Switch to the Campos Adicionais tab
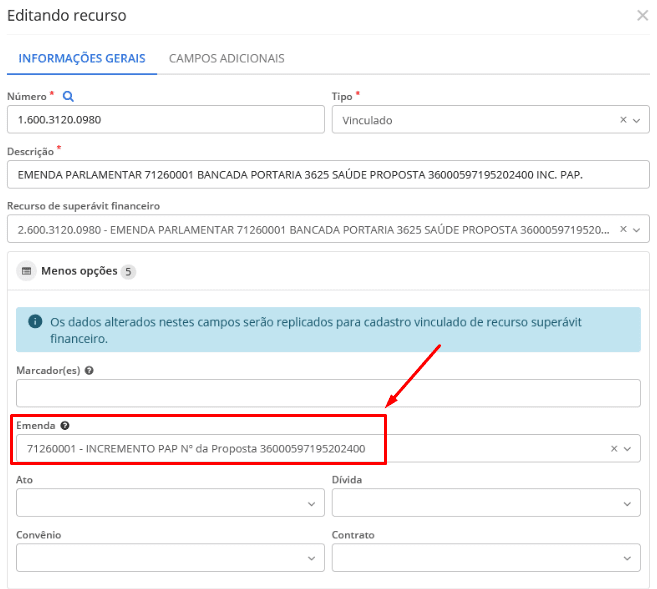This screenshot has width=657, height=589. point(226,58)
